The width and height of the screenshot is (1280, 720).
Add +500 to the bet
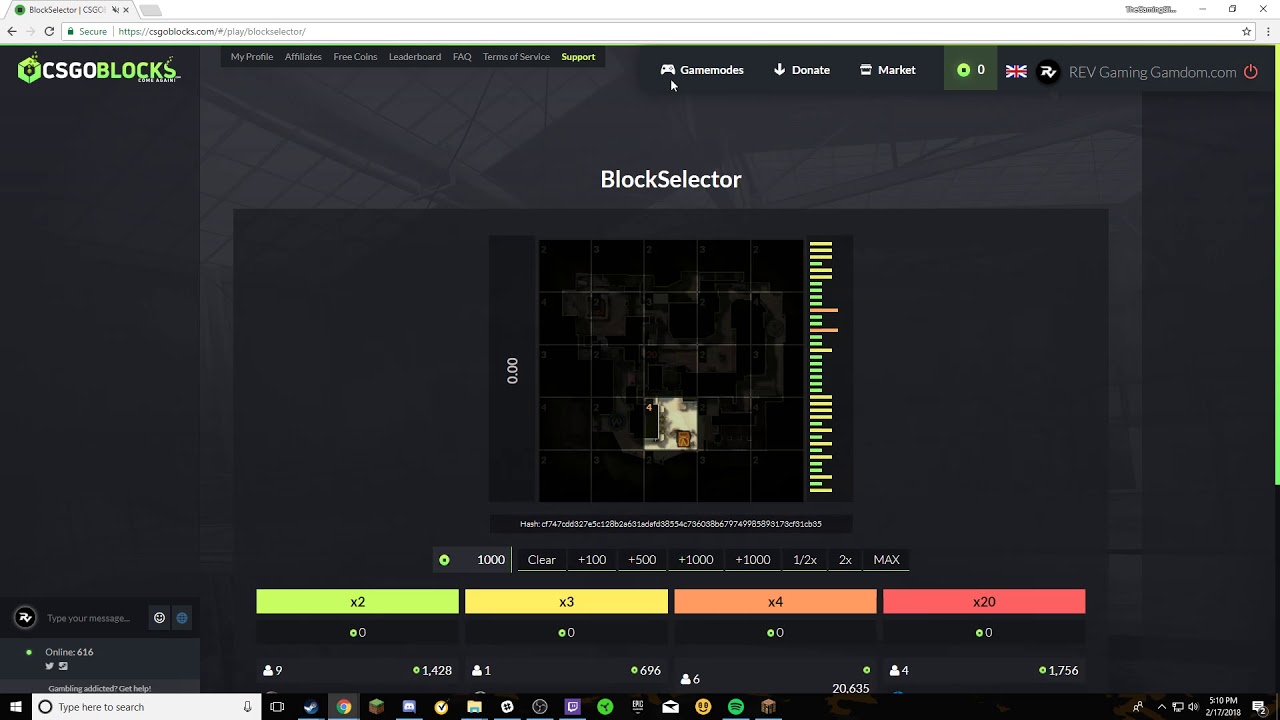click(x=642, y=560)
